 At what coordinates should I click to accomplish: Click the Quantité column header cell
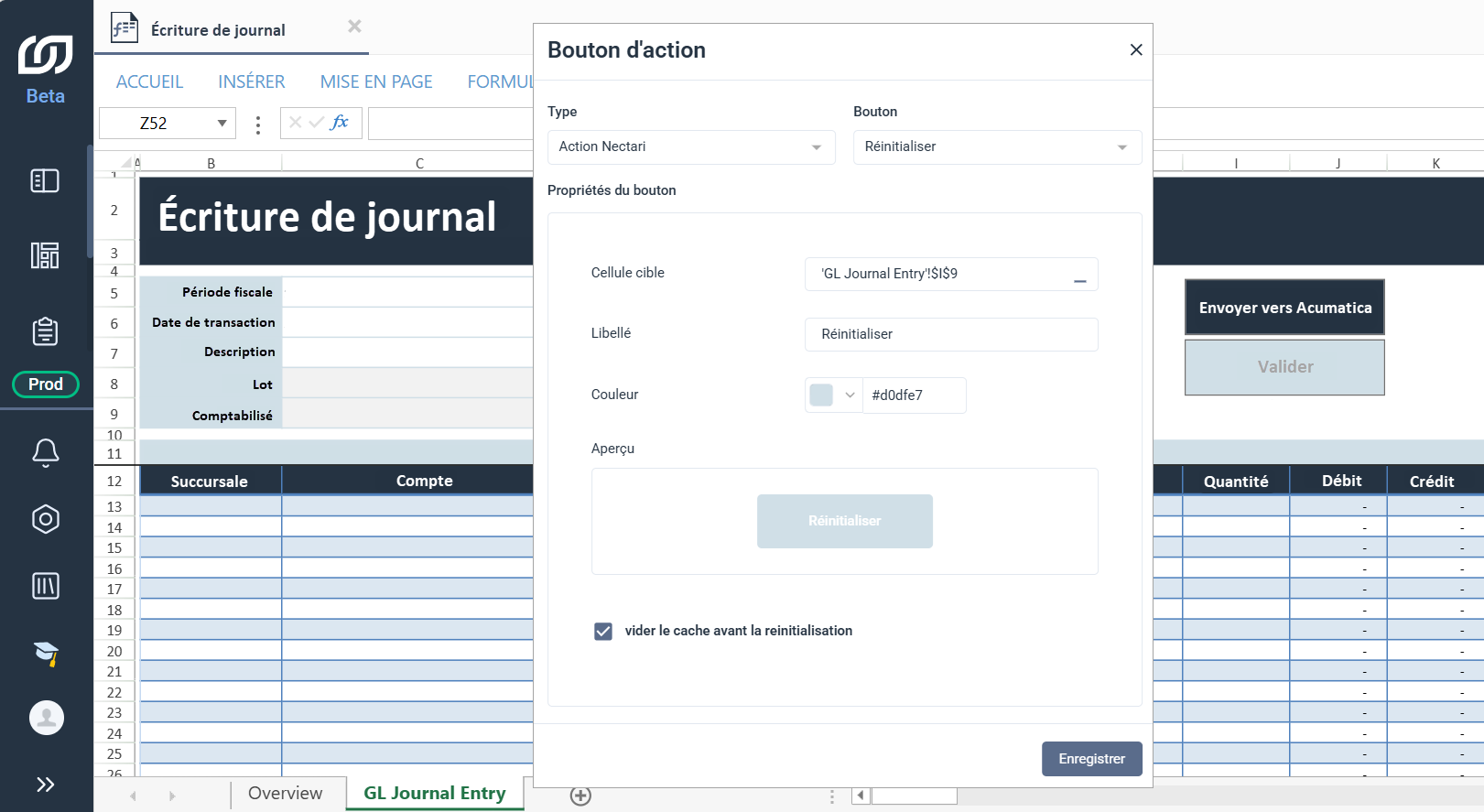click(1236, 481)
